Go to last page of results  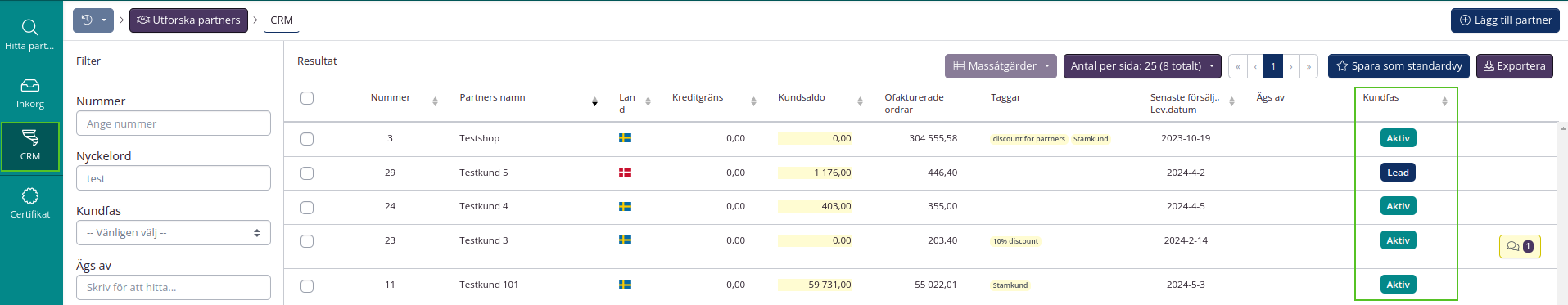(x=1309, y=66)
